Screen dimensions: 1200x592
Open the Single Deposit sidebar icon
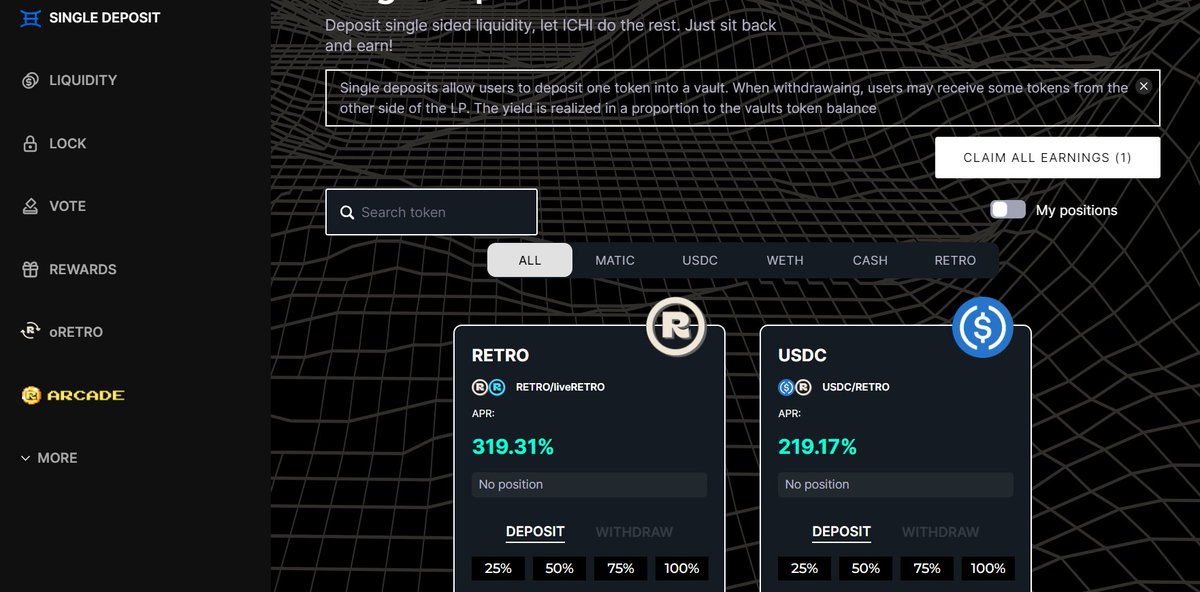pos(31,18)
